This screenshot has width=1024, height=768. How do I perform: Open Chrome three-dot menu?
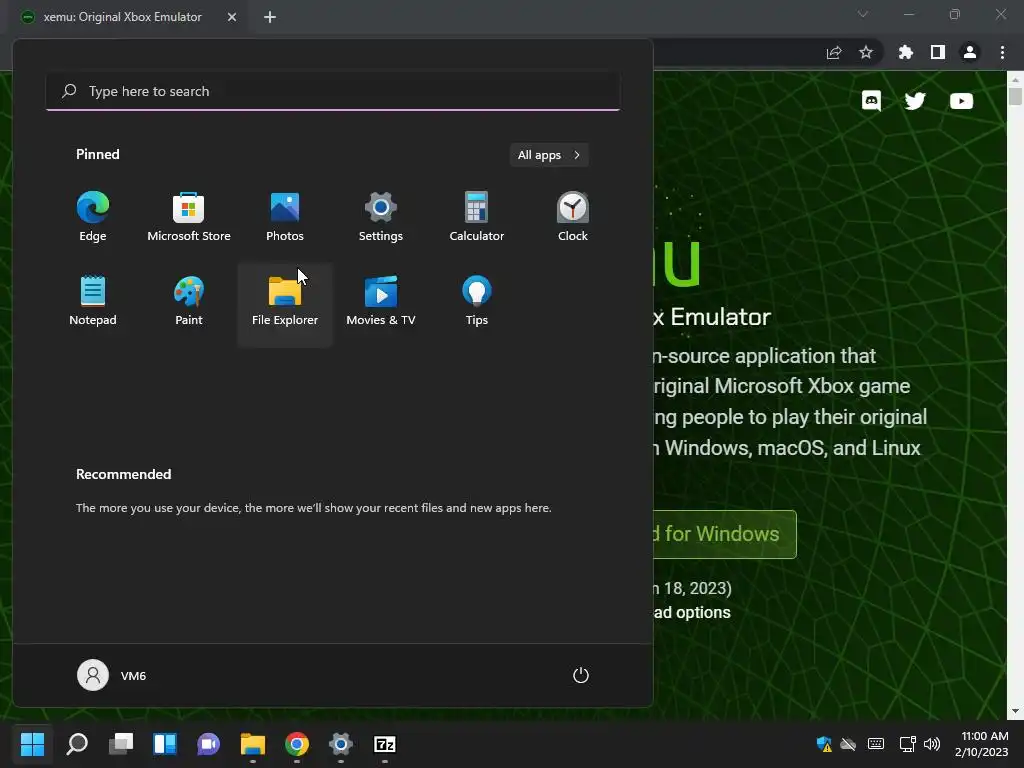pyautogui.click(x=1002, y=52)
